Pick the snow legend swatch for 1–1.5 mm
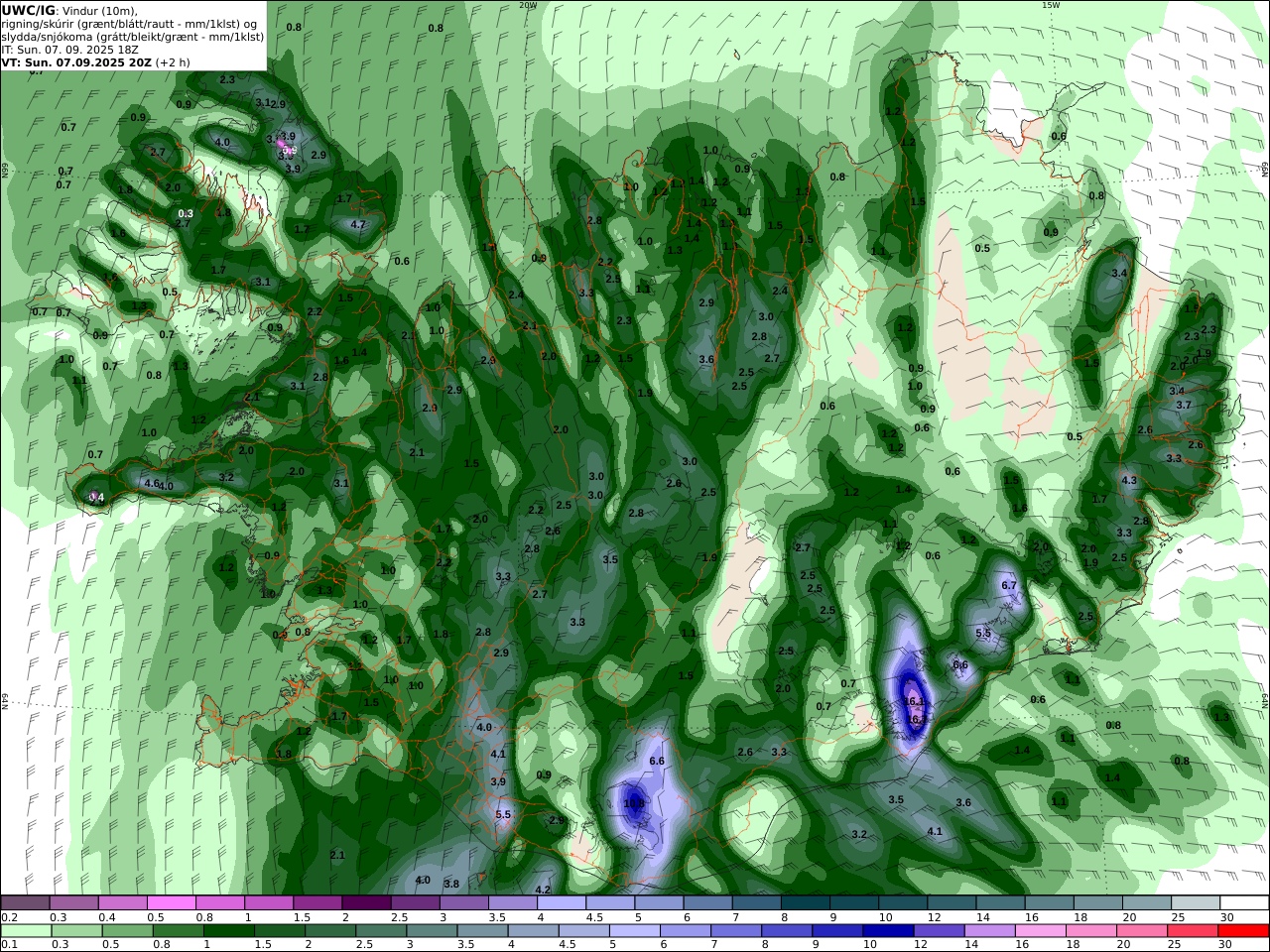1270x952 pixels. (x=268, y=902)
